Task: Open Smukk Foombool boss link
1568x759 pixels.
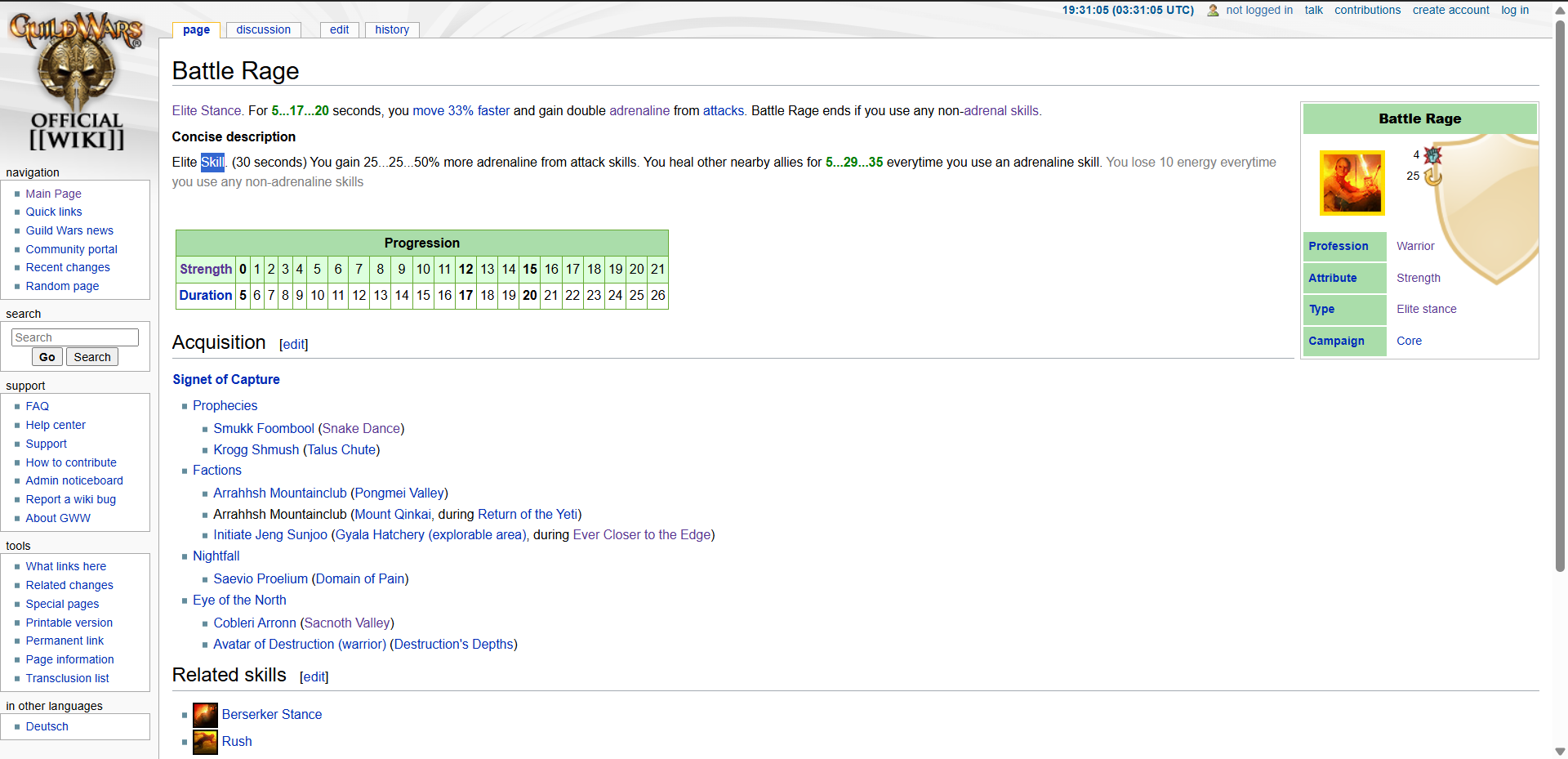Action: click(x=264, y=428)
